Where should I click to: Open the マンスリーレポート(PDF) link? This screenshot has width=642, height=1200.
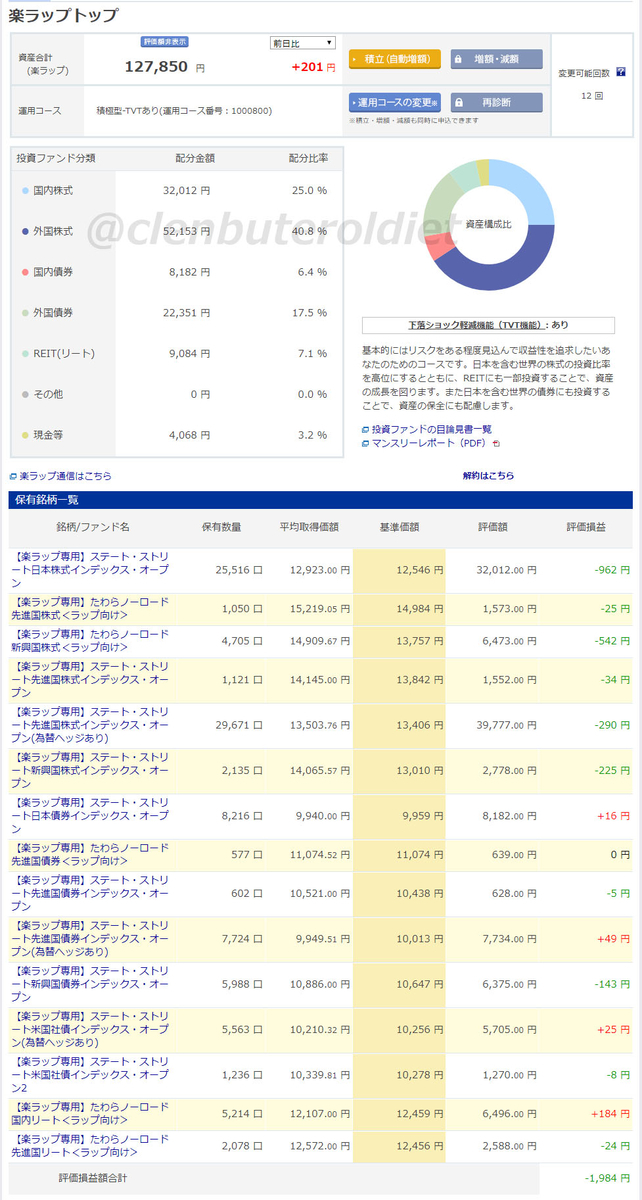pos(429,443)
